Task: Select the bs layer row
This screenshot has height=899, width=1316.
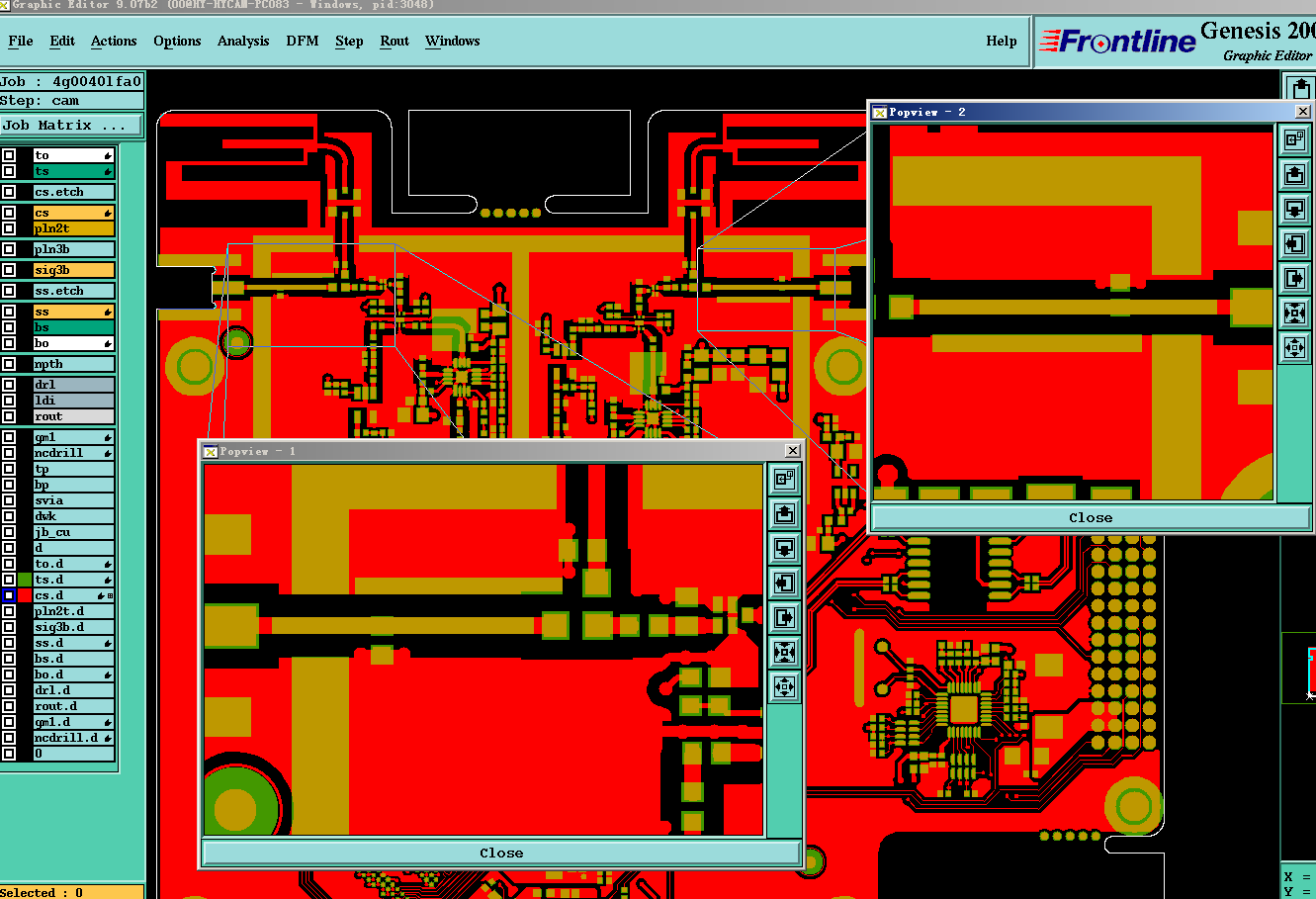Action: (x=74, y=327)
